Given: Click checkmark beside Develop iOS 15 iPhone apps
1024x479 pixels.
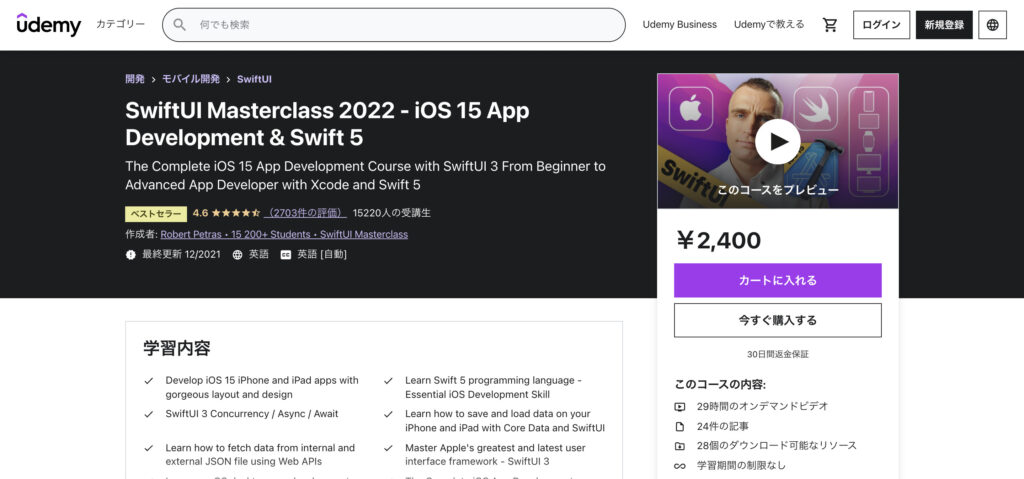Looking at the screenshot, I should tap(149, 380).
